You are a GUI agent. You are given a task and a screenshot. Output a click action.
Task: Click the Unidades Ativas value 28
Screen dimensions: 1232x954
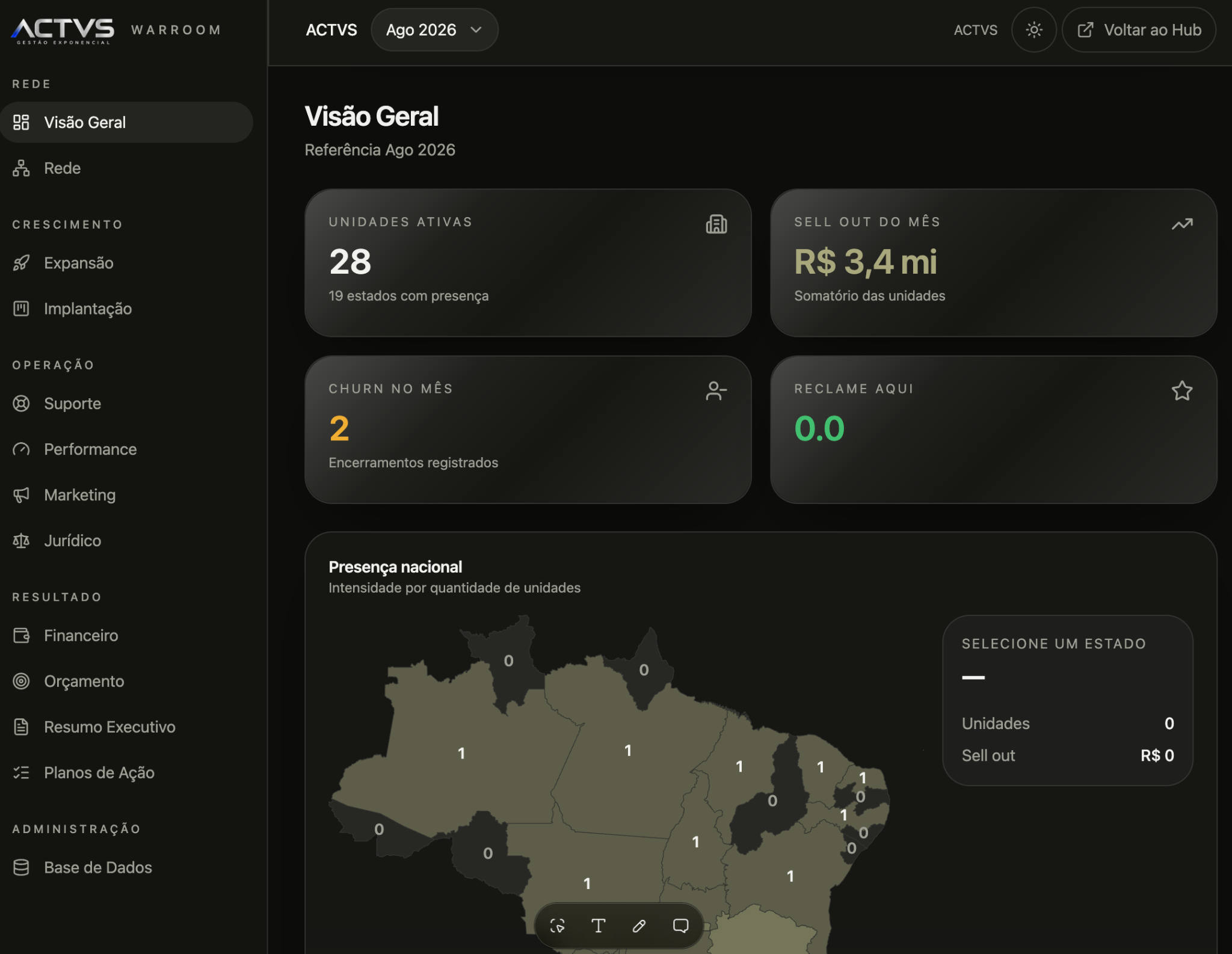[x=350, y=262]
